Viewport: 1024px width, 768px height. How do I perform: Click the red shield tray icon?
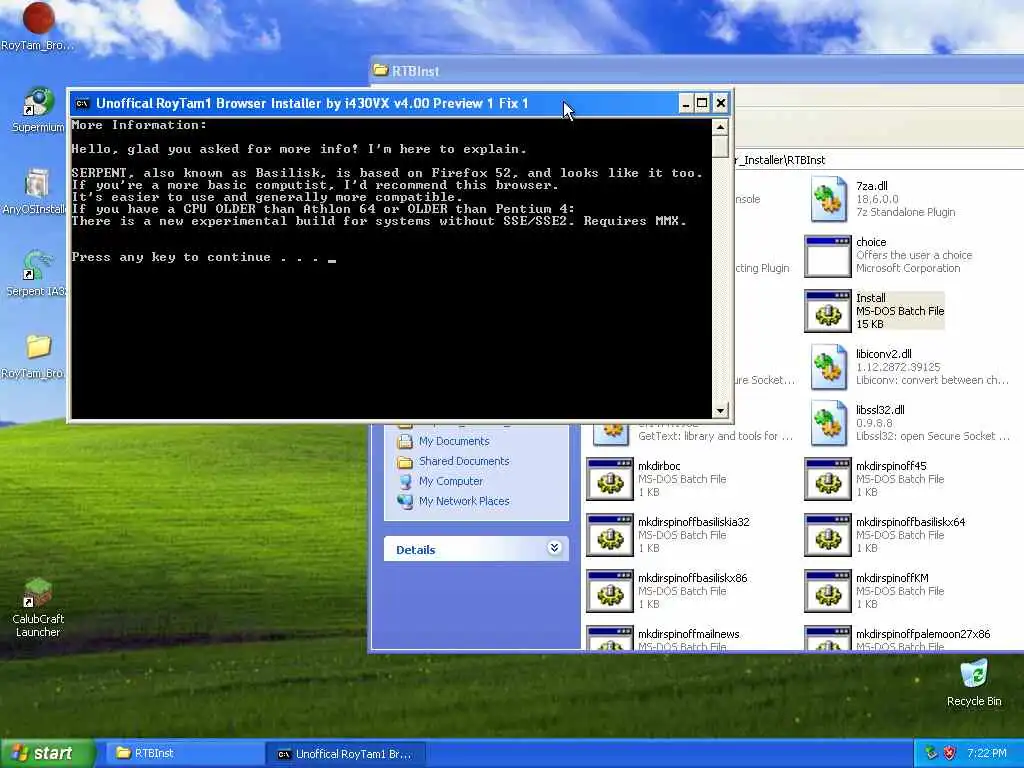[950, 753]
